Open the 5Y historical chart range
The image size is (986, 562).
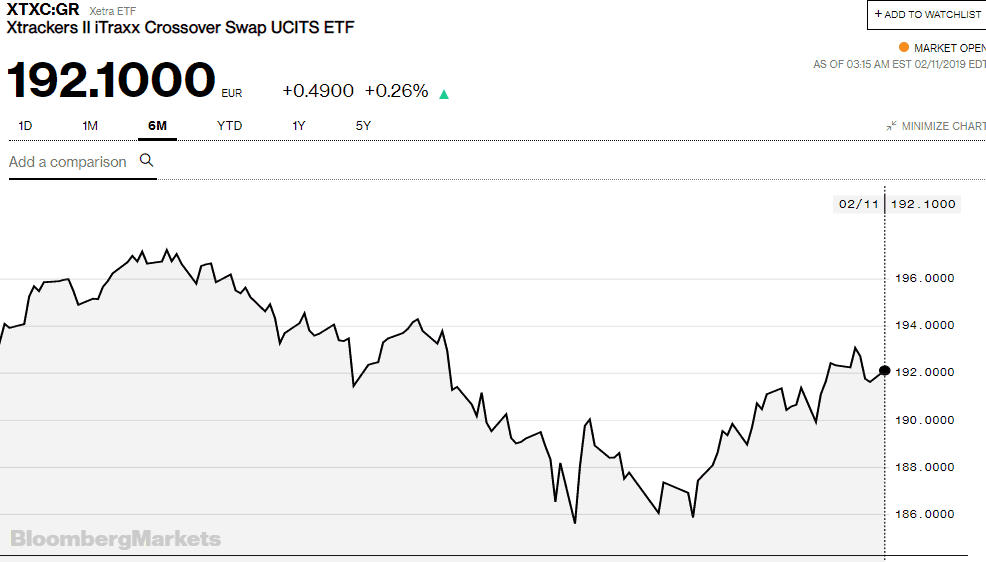(363, 126)
